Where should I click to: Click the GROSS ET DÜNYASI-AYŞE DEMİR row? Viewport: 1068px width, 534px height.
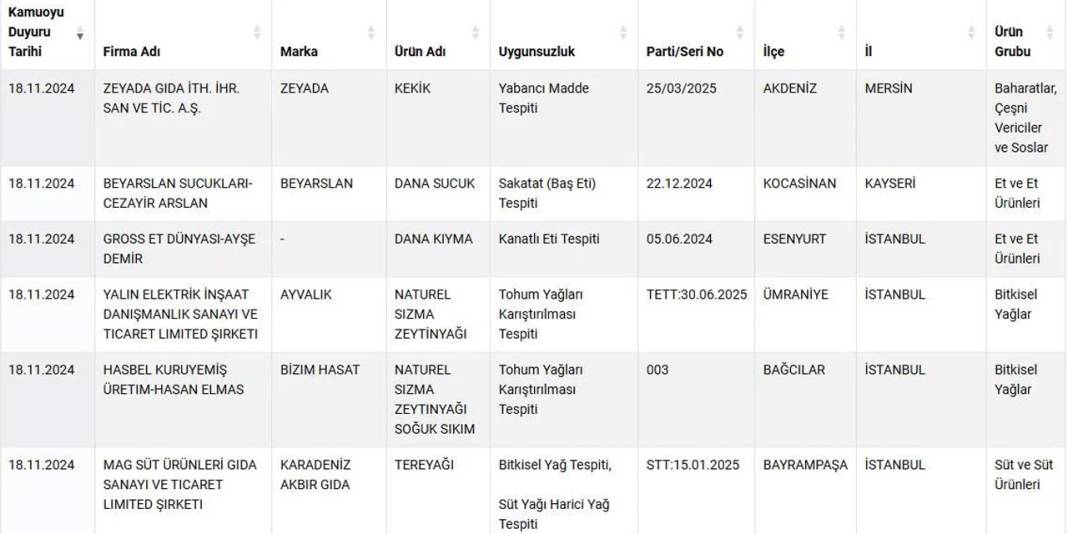click(534, 249)
